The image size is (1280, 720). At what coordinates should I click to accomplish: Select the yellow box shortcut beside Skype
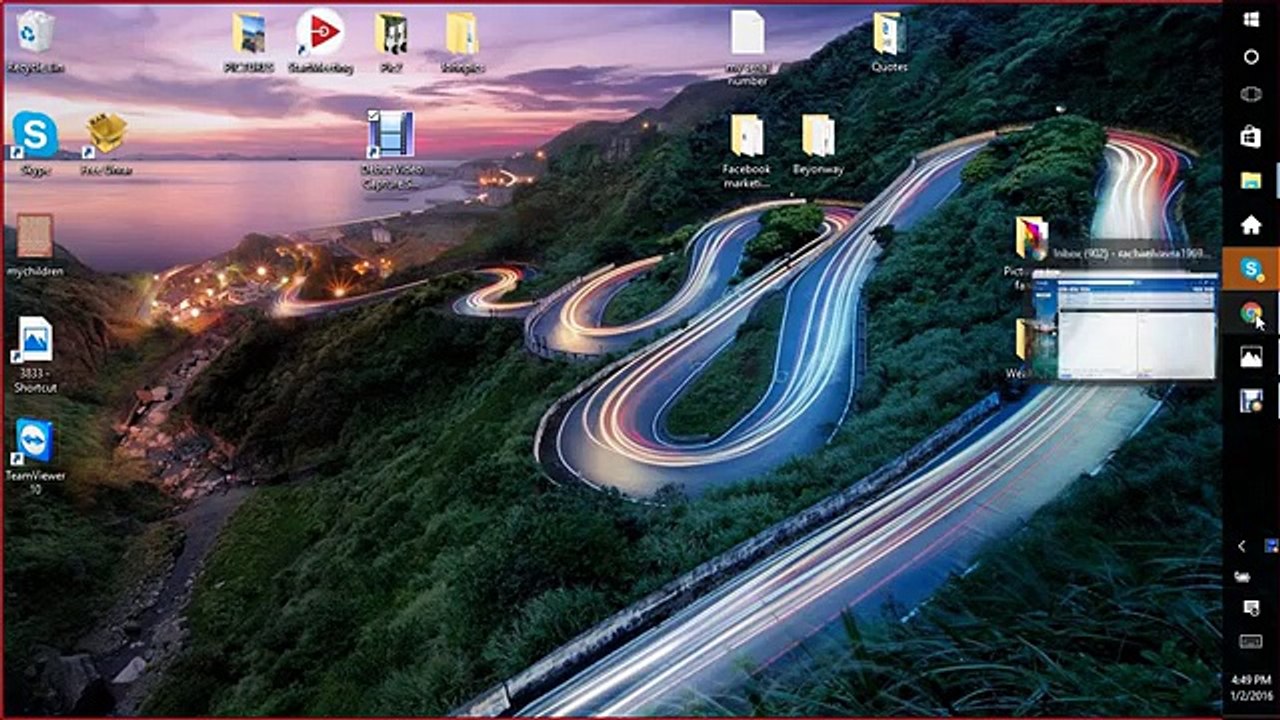click(x=106, y=143)
